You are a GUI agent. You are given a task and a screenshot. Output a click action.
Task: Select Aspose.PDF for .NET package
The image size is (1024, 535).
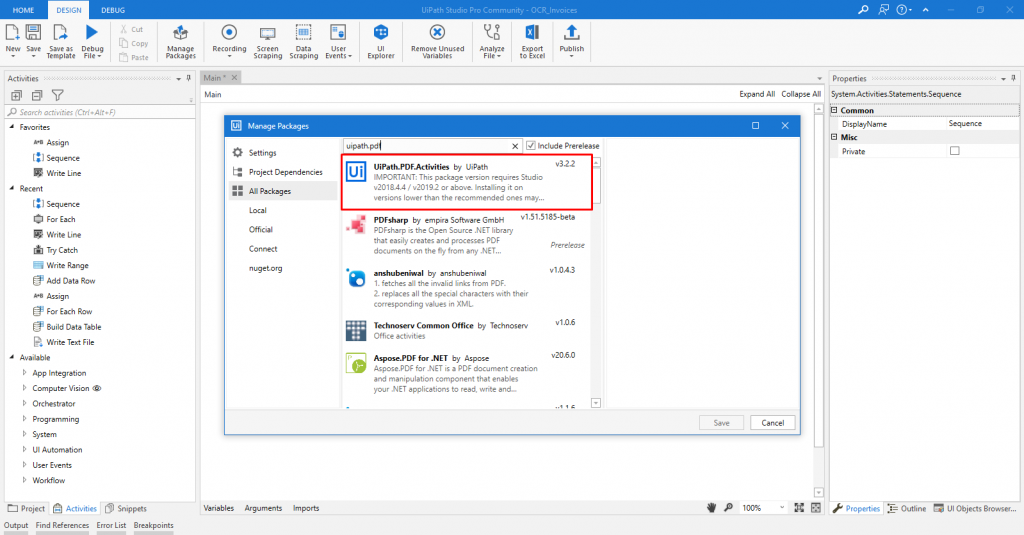pyautogui.click(x=467, y=374)
